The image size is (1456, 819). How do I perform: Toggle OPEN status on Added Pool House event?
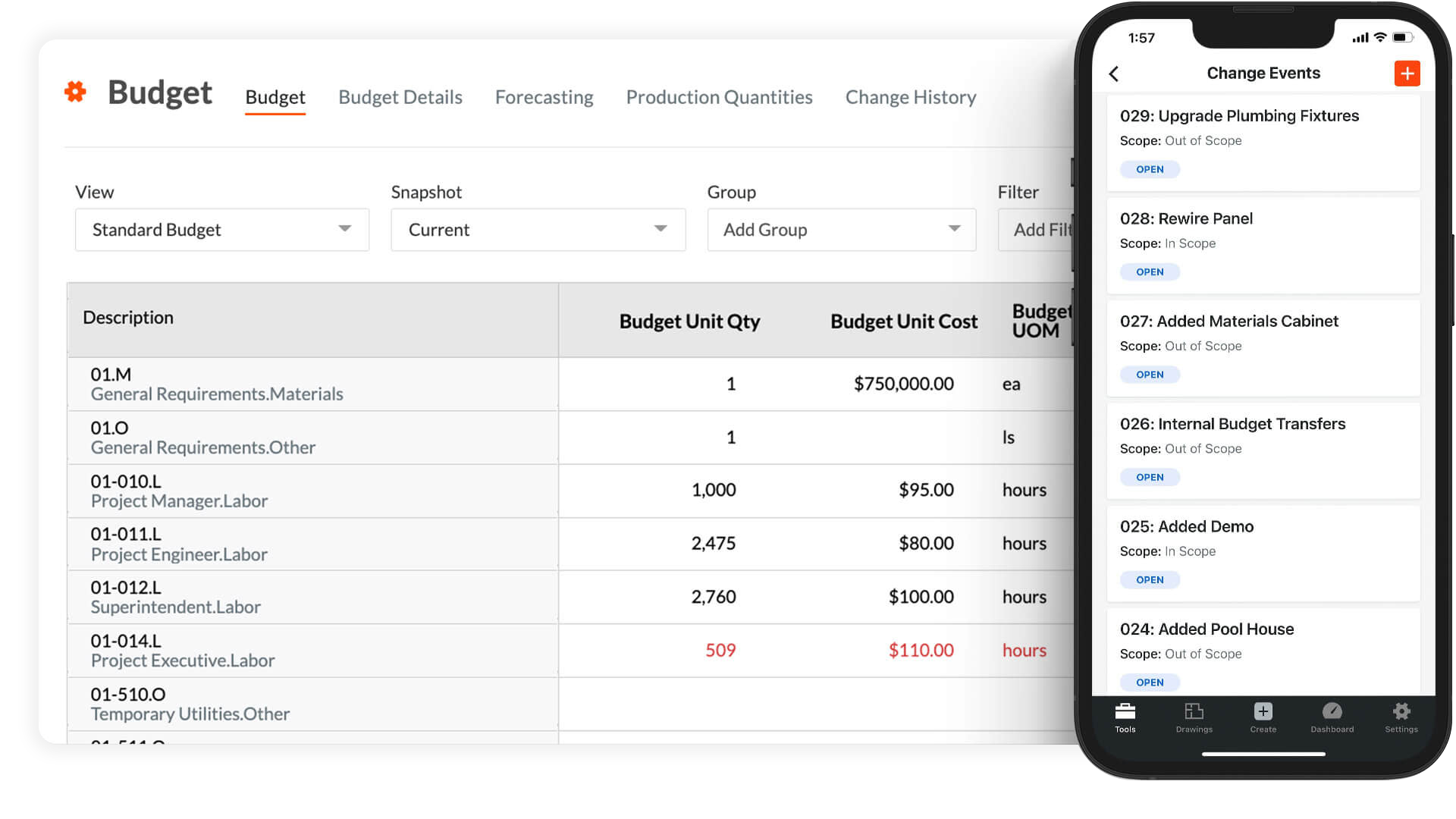pos(1150,682)
